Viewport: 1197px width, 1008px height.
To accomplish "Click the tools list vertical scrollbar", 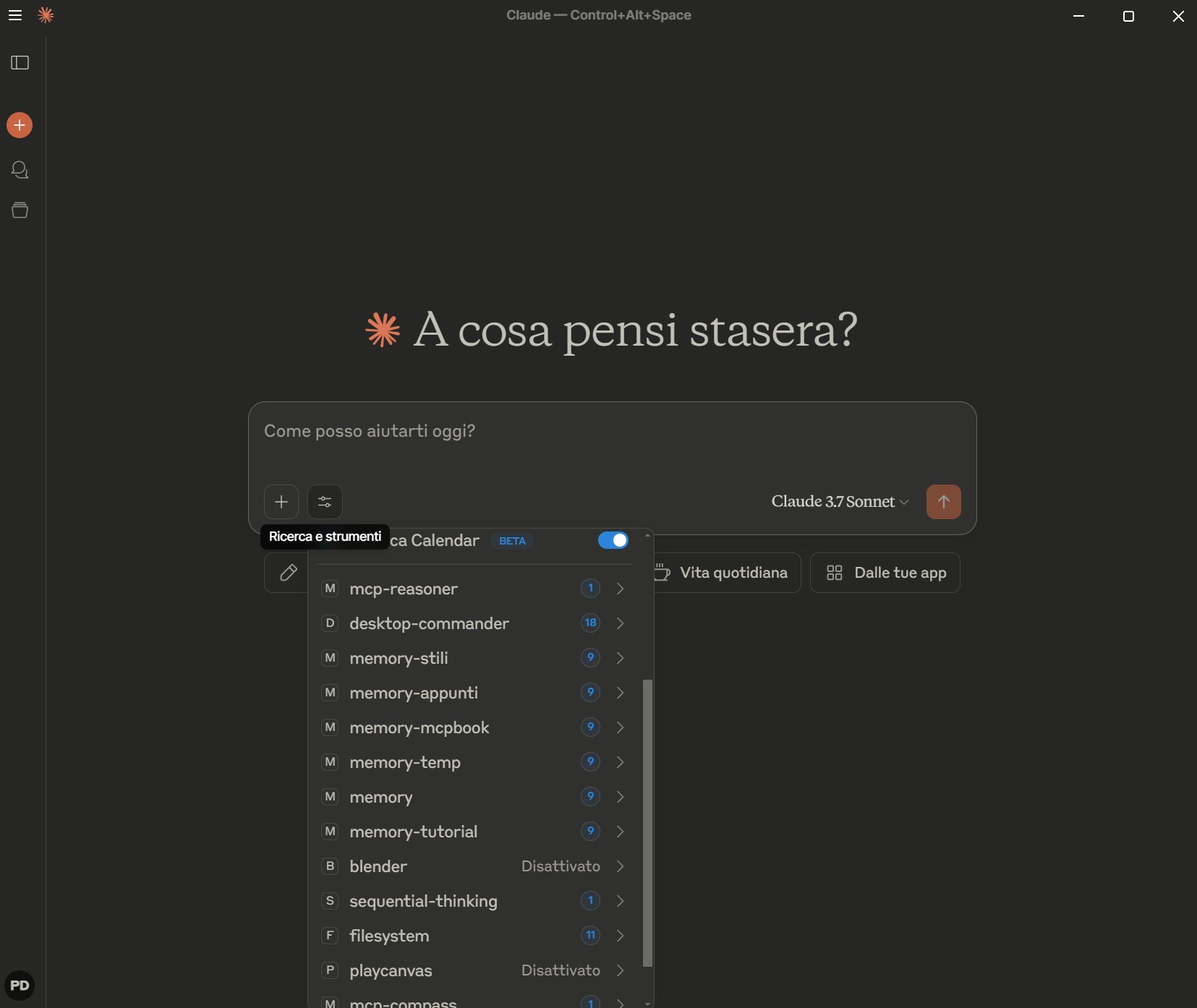I will point(647,822).
